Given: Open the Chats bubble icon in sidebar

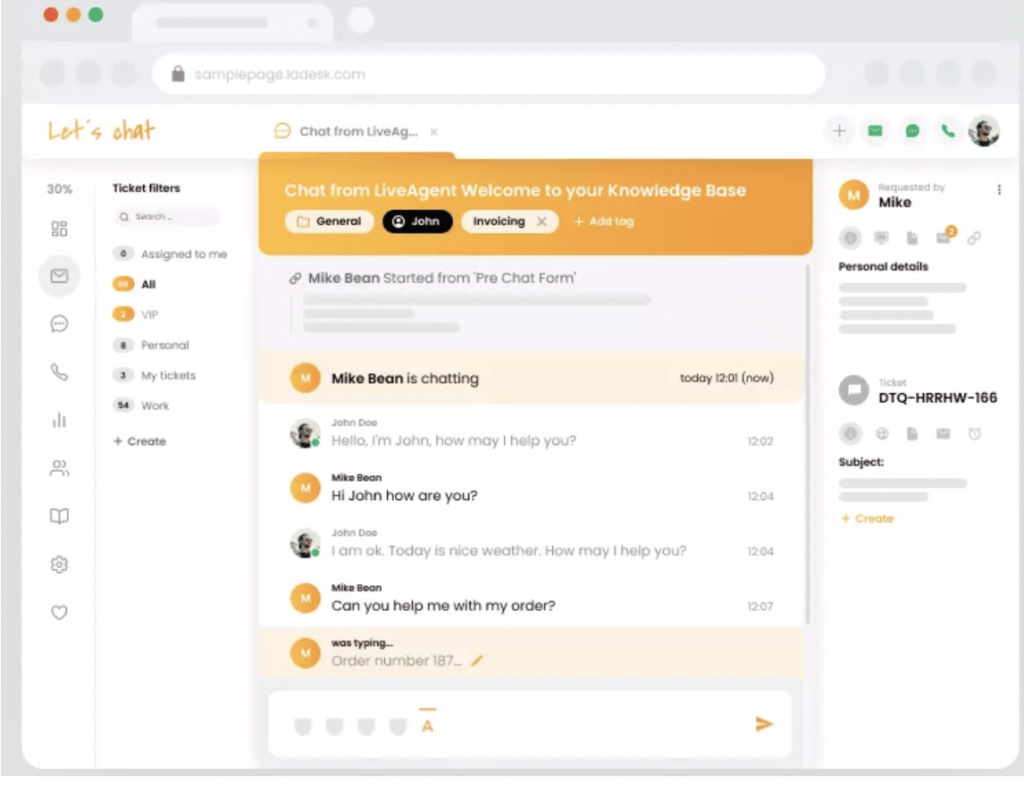Looking at the screenshot, I should pos(59,324).
